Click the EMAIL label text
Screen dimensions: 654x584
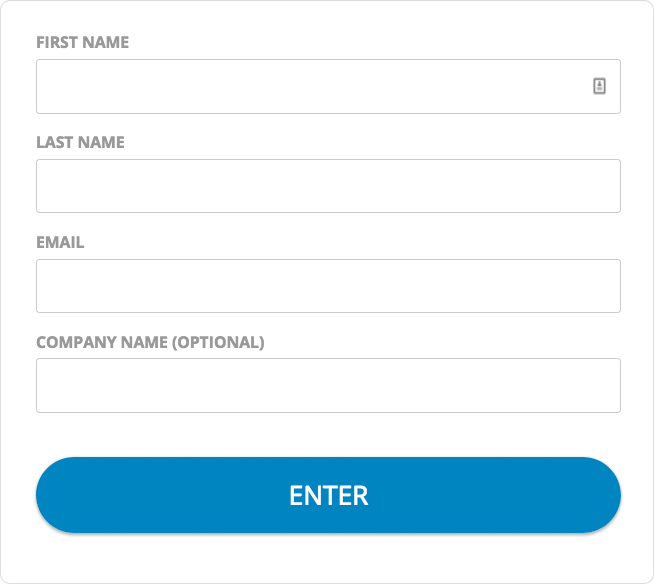[60, 242]
